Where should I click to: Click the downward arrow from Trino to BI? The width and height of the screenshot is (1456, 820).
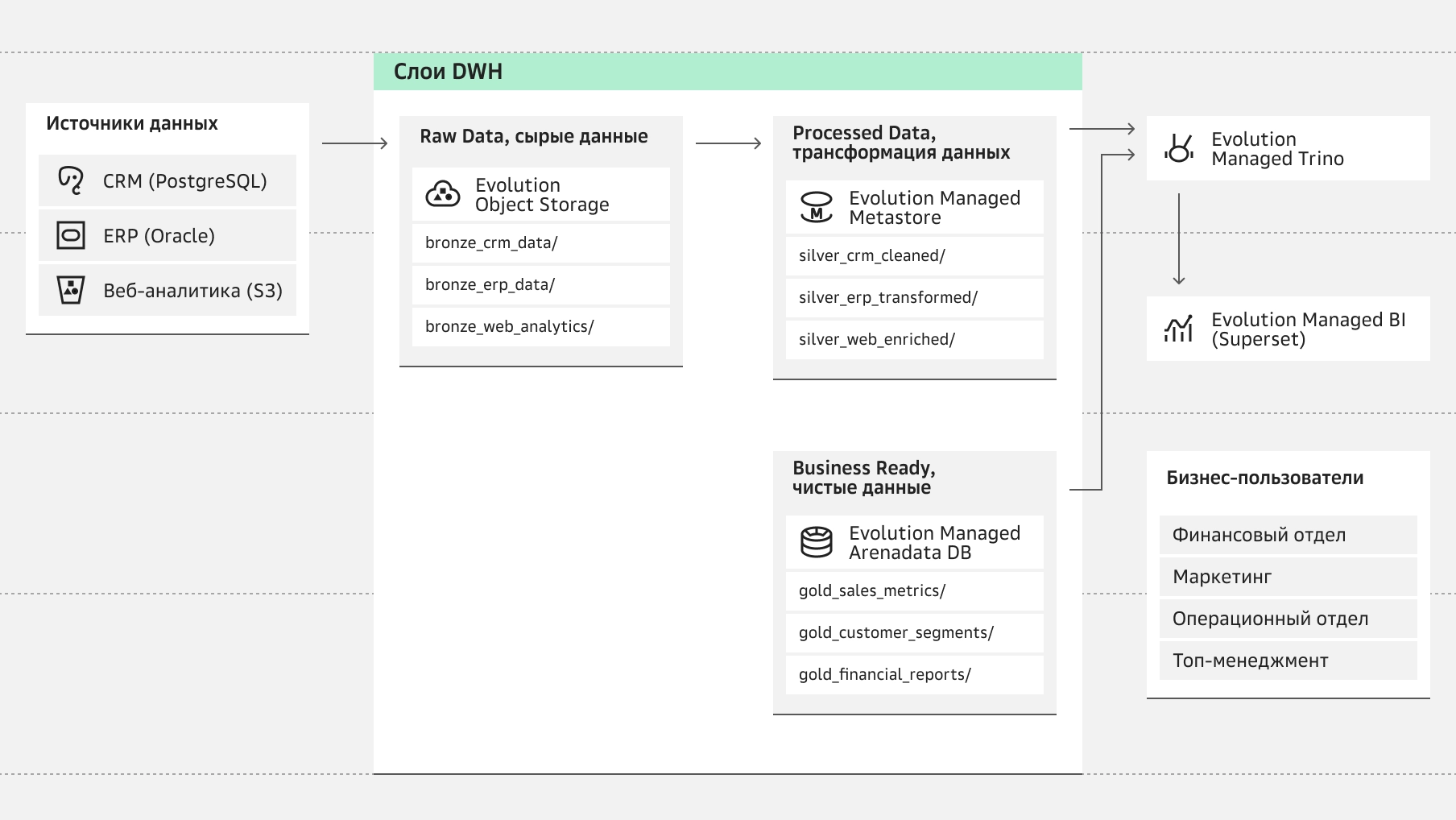tap(1179, 239)
